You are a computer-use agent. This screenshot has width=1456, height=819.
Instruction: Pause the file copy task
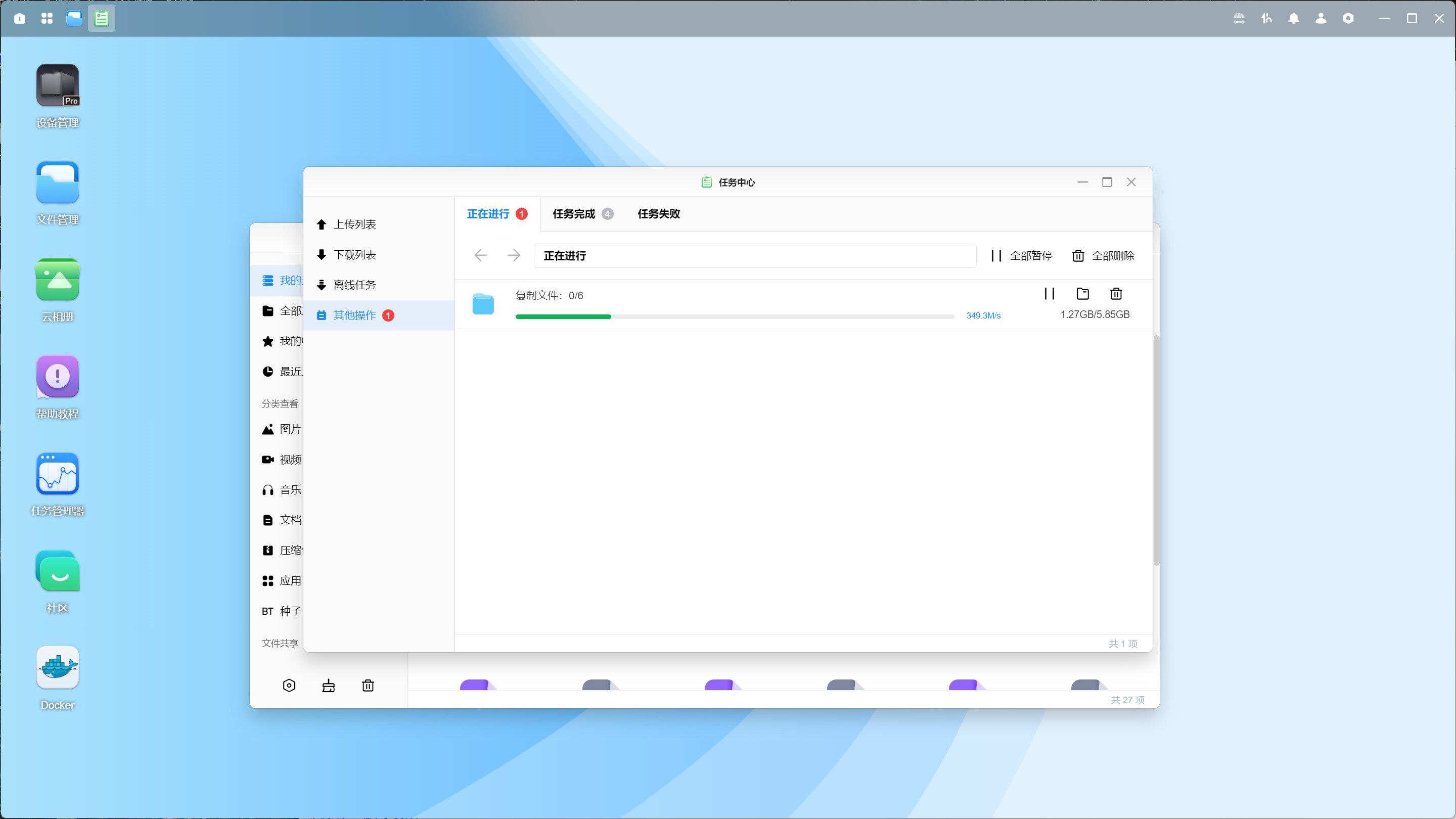pyautogui.click(x=1049, y=293)
